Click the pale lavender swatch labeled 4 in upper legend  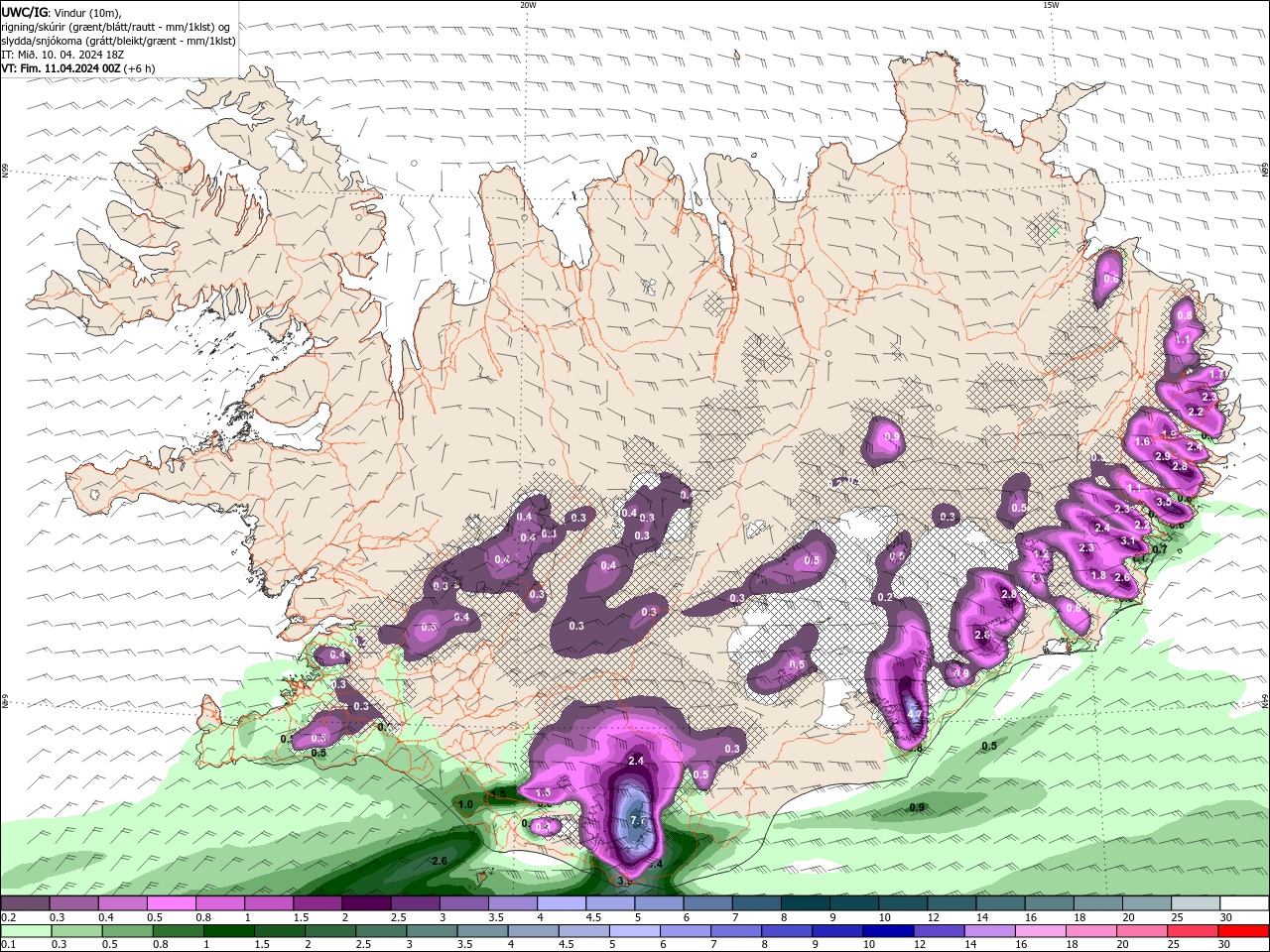coord(561,902)
